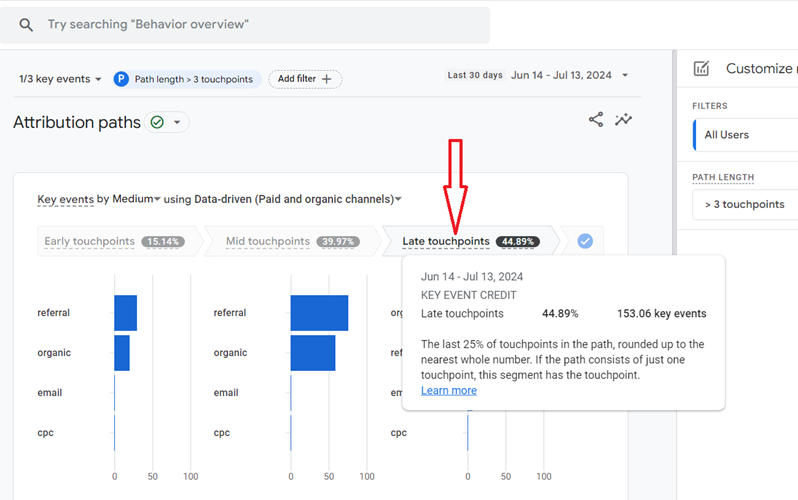Open the Medium dimension dropdown
Image resolution: width=798 pixels, height=500 pixels.
pos(136,199)
